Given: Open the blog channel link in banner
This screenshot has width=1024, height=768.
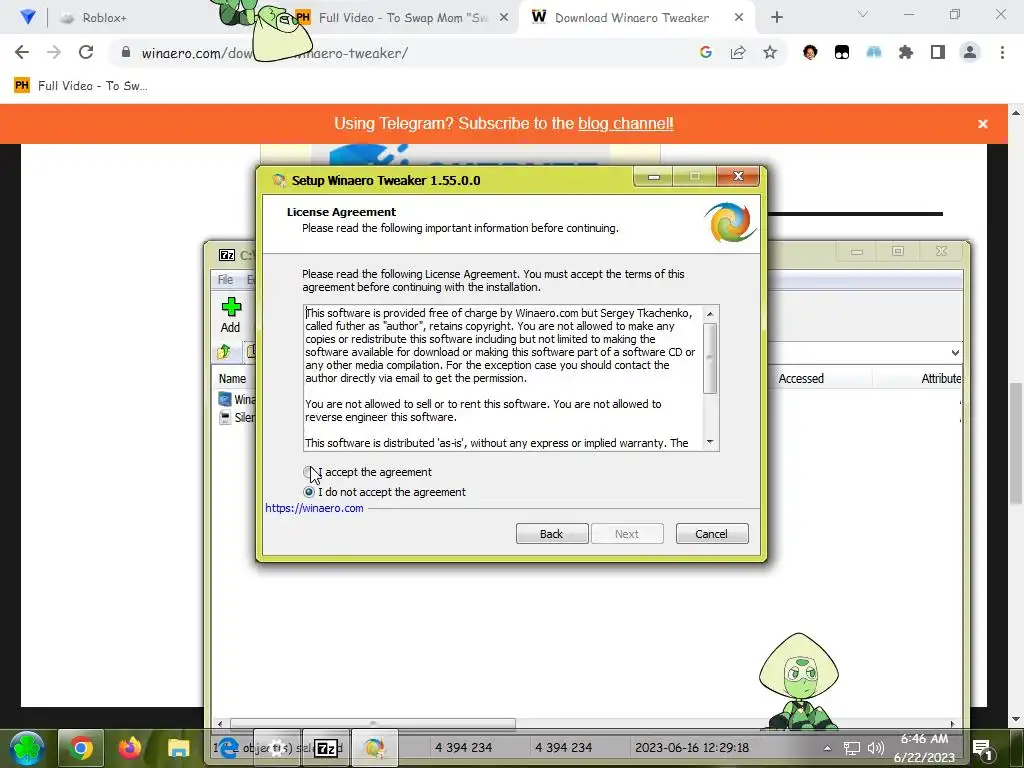Looking at the screenshot, I should tap(626, 123).
